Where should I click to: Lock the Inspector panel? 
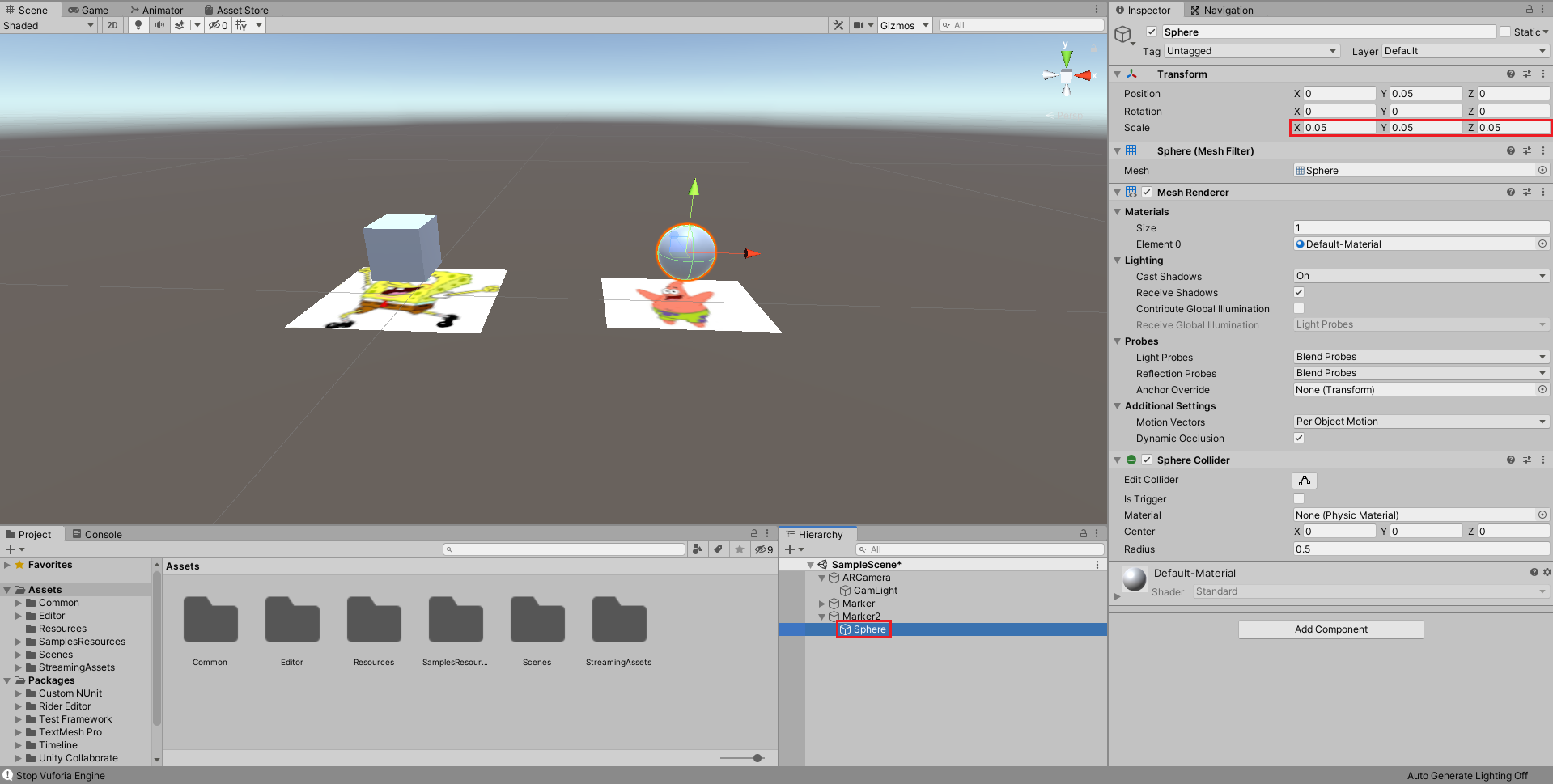pos(1530,10)
